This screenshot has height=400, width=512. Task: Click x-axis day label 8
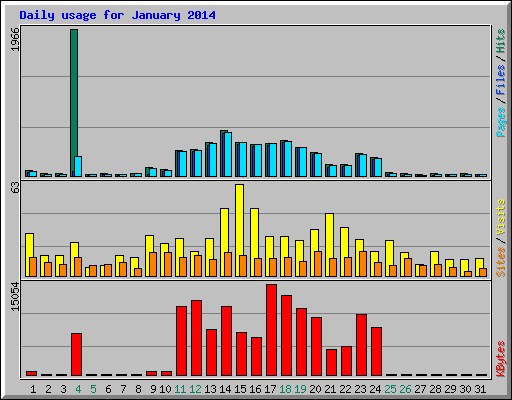point(138,389)
